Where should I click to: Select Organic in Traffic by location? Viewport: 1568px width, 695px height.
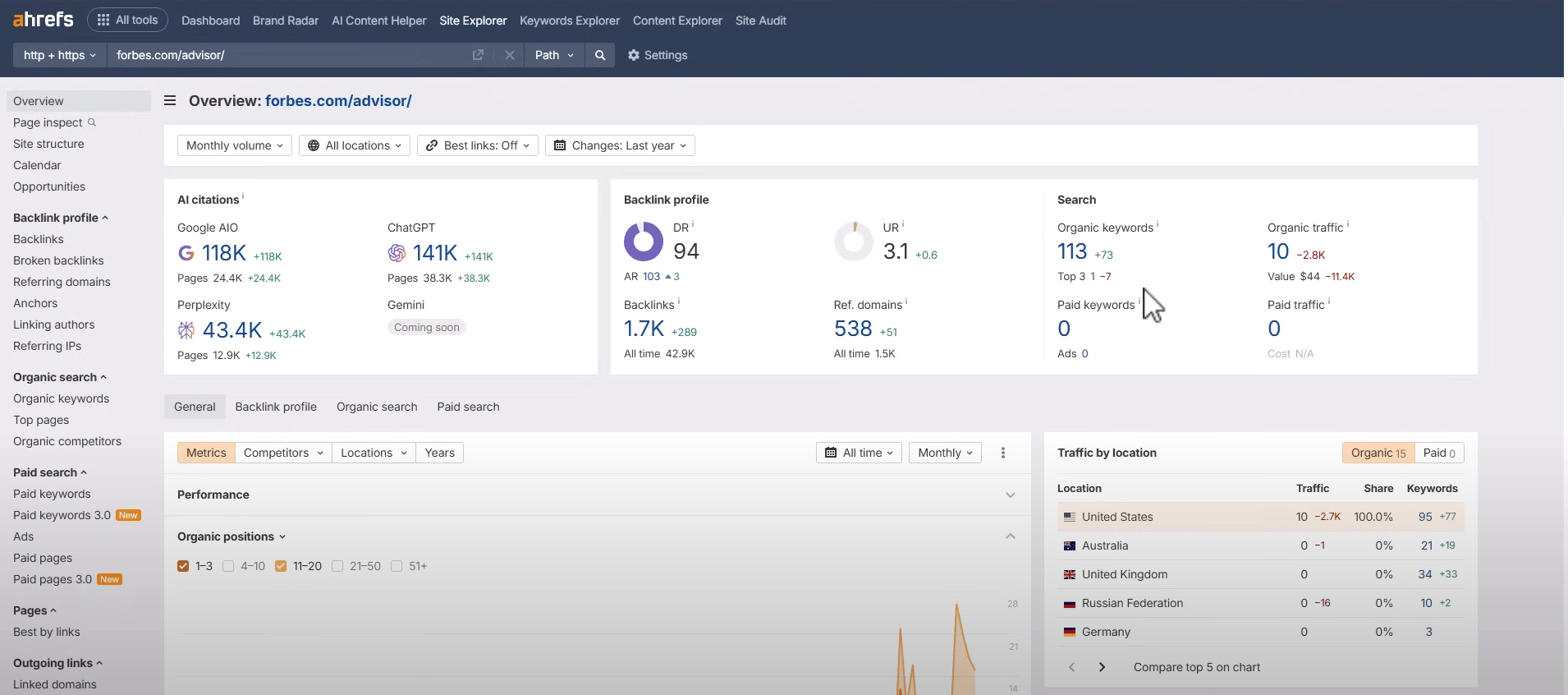(1378, 453)
